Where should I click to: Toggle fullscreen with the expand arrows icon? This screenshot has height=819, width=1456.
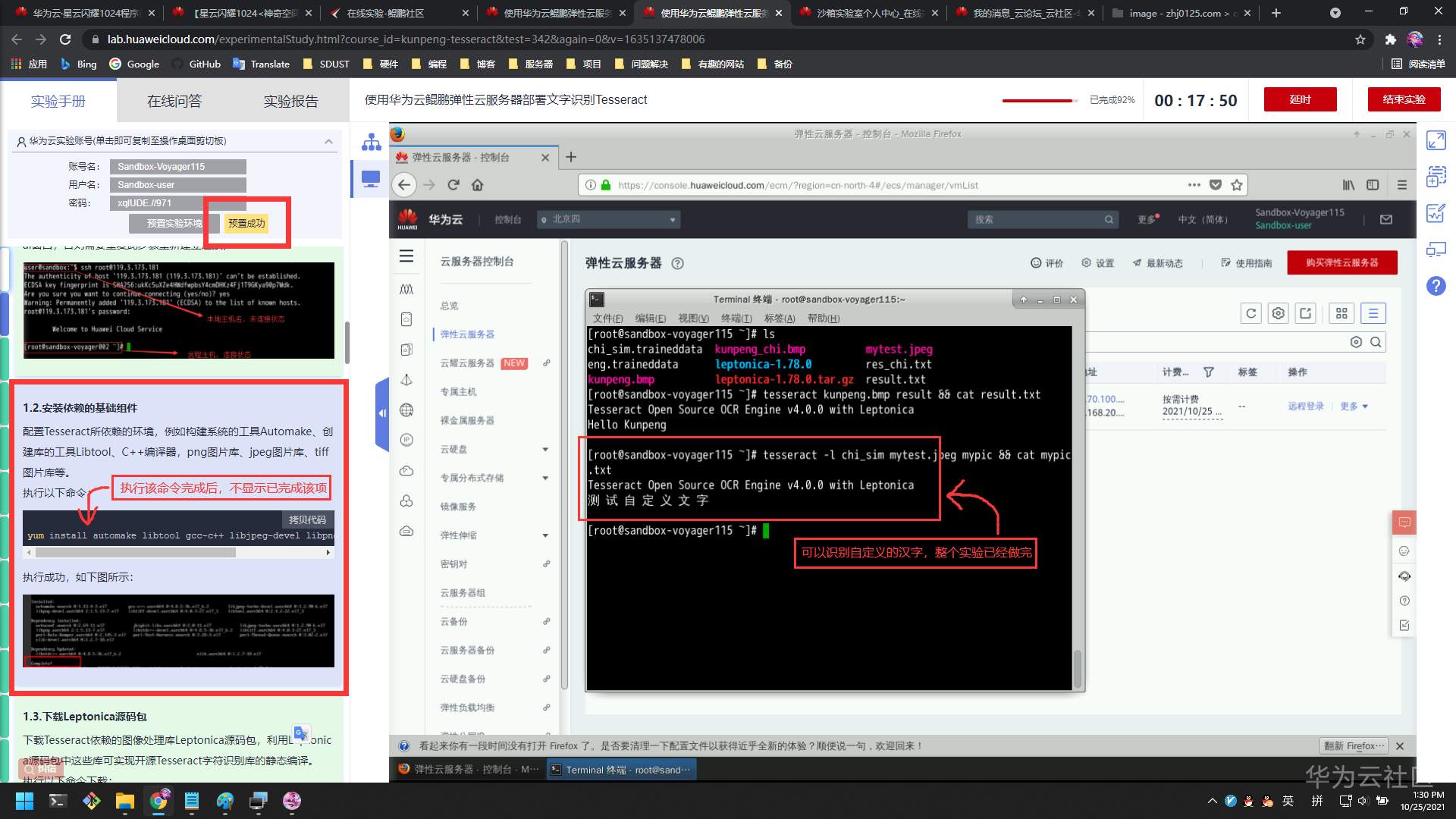[x=1436, y=140]
